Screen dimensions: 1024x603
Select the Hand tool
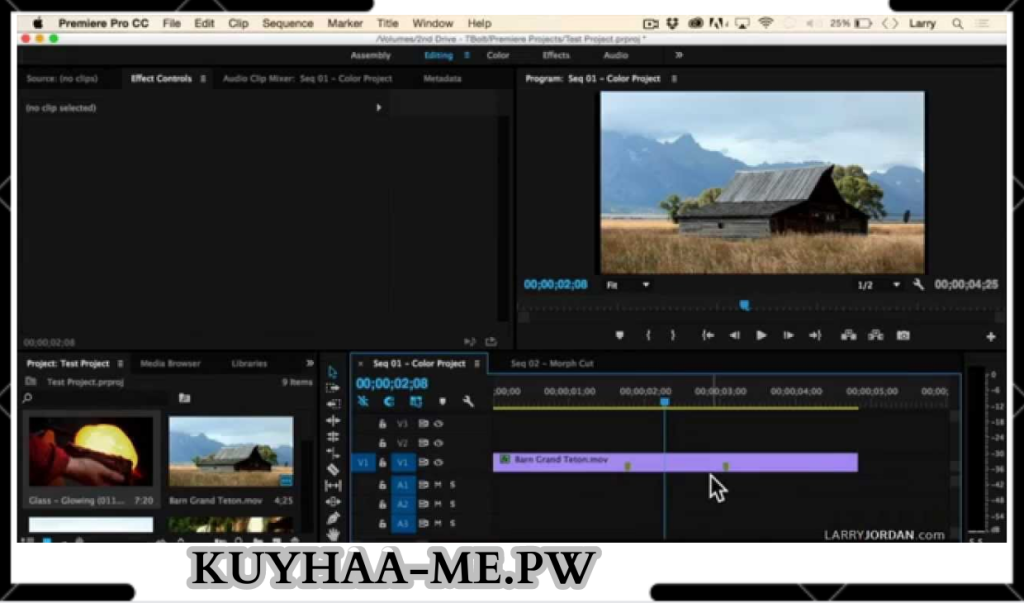(332, 534)
